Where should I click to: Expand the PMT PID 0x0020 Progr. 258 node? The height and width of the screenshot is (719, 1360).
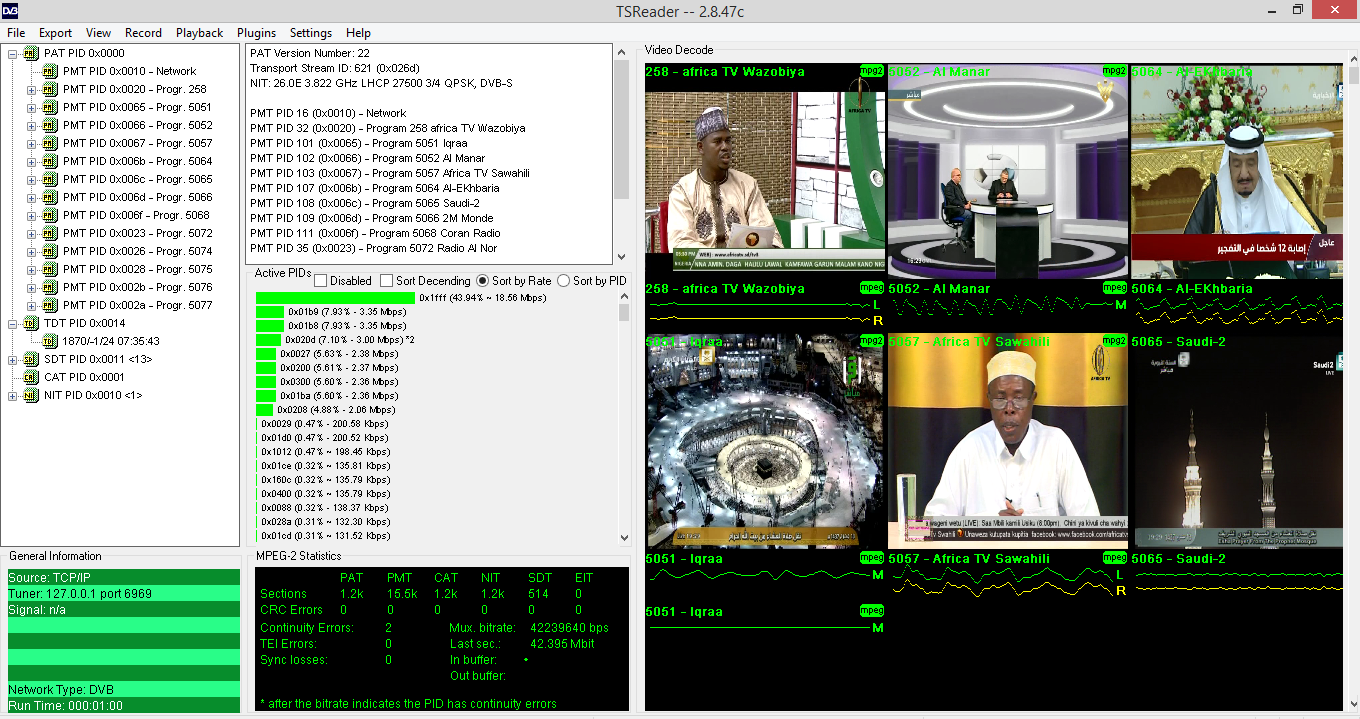pos(31,89)
